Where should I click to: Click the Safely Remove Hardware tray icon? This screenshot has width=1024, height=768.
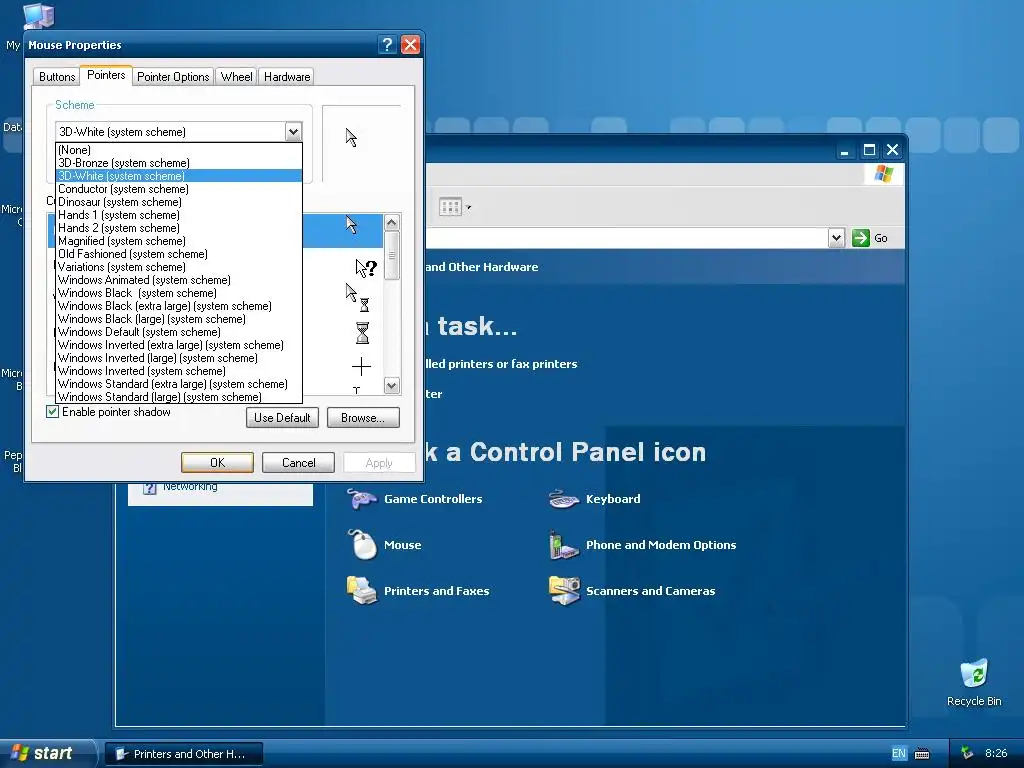(967, 753)
